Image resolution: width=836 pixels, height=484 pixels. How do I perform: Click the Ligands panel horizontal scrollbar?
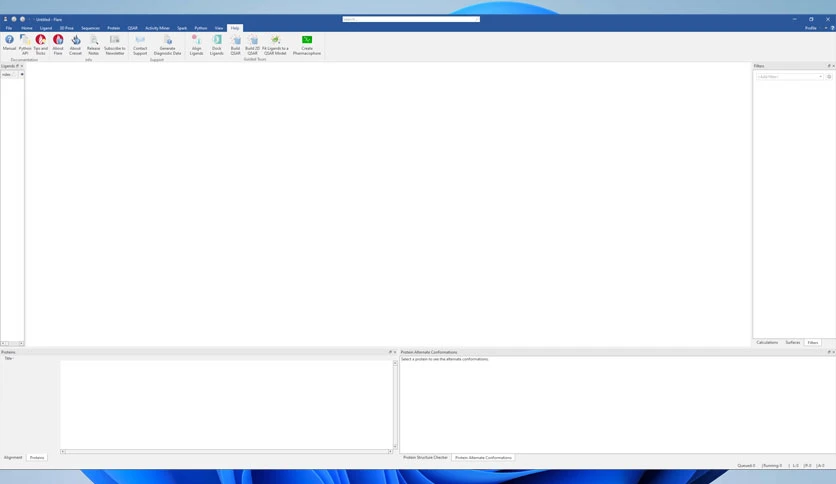(12, 343)
